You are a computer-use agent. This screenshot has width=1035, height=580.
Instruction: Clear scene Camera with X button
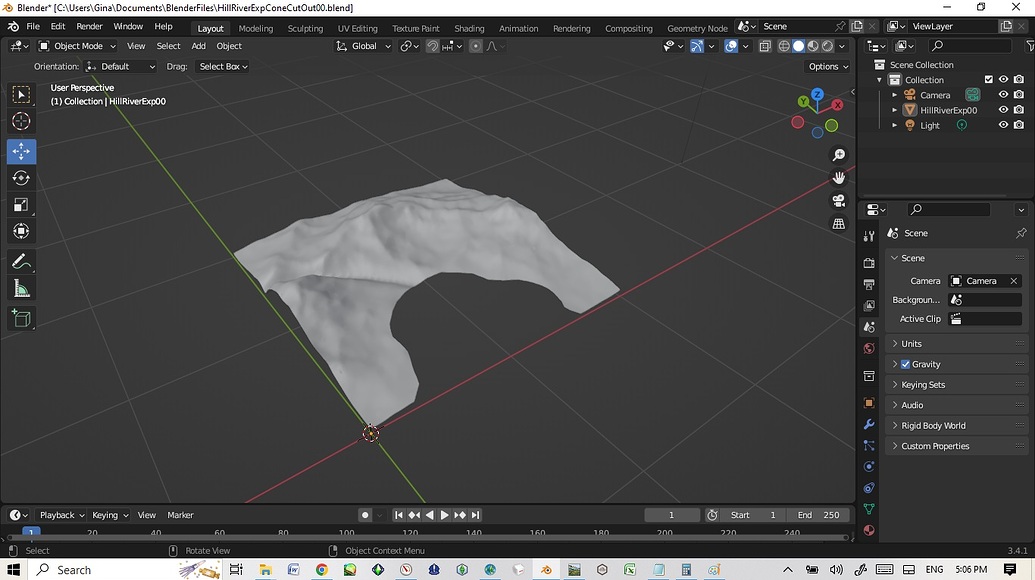pyautogui.click(x=1014, y=281)
